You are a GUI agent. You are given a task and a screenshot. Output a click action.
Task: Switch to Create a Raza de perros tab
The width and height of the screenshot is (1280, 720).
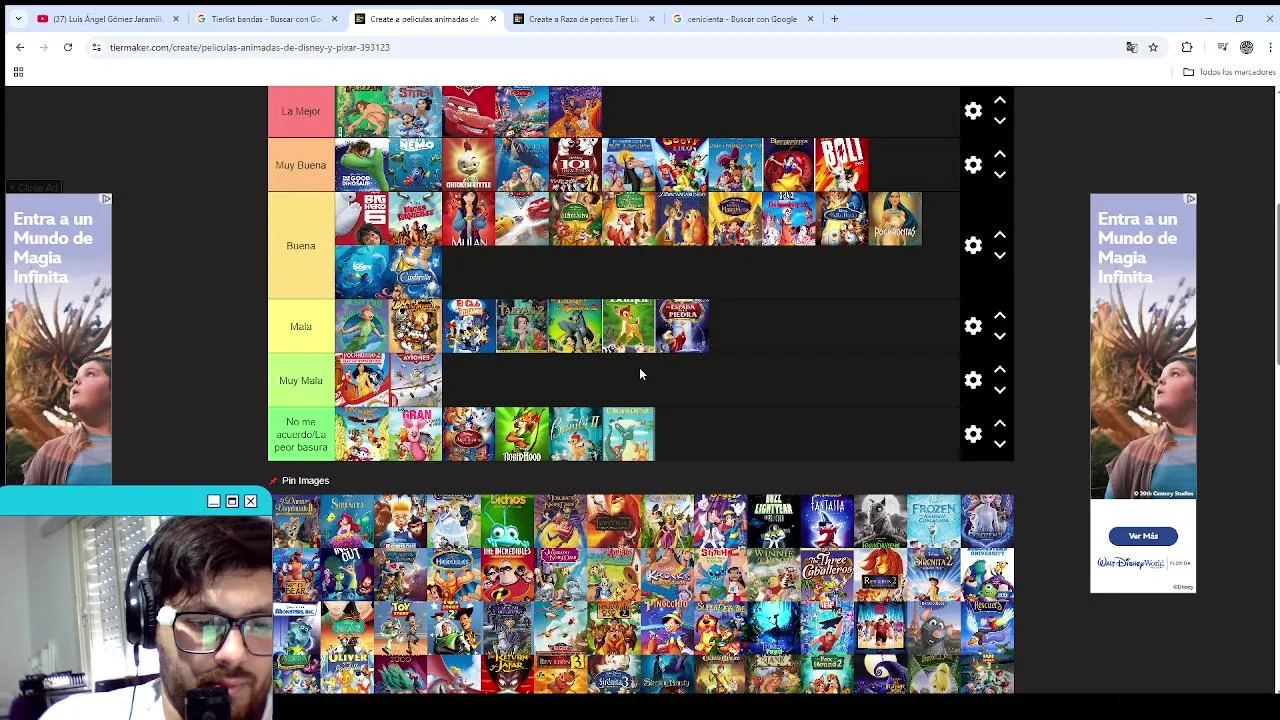583,19
